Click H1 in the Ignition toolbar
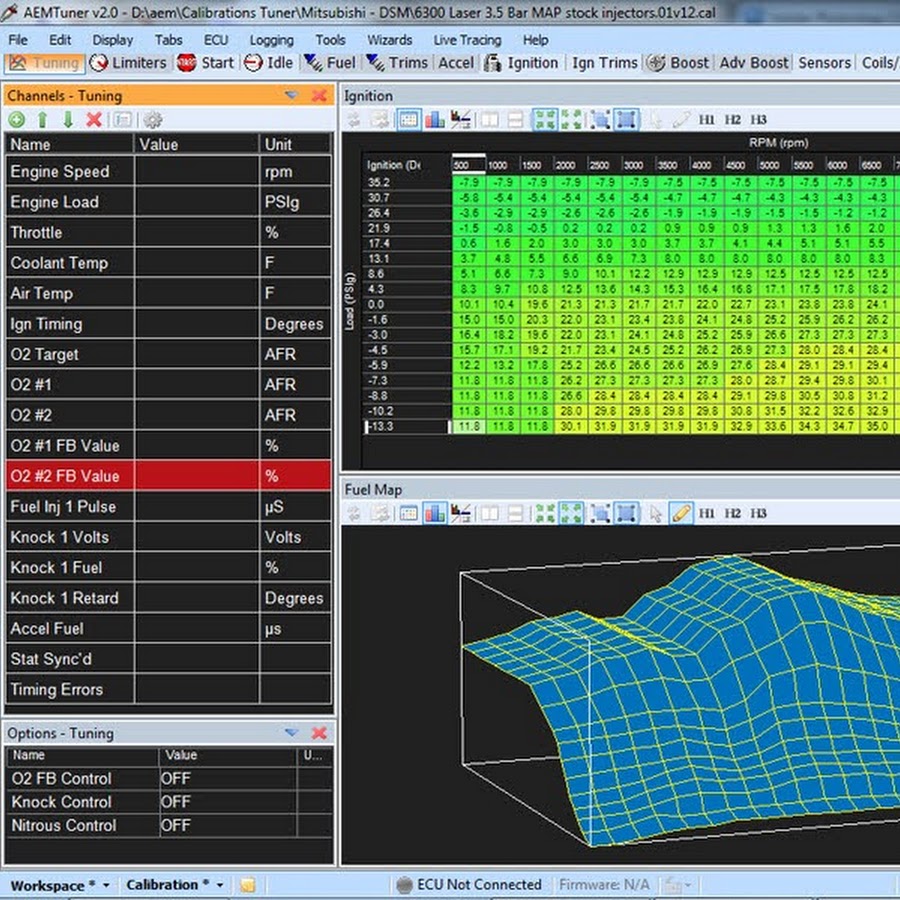900x900 pixels. coord(706,119)
